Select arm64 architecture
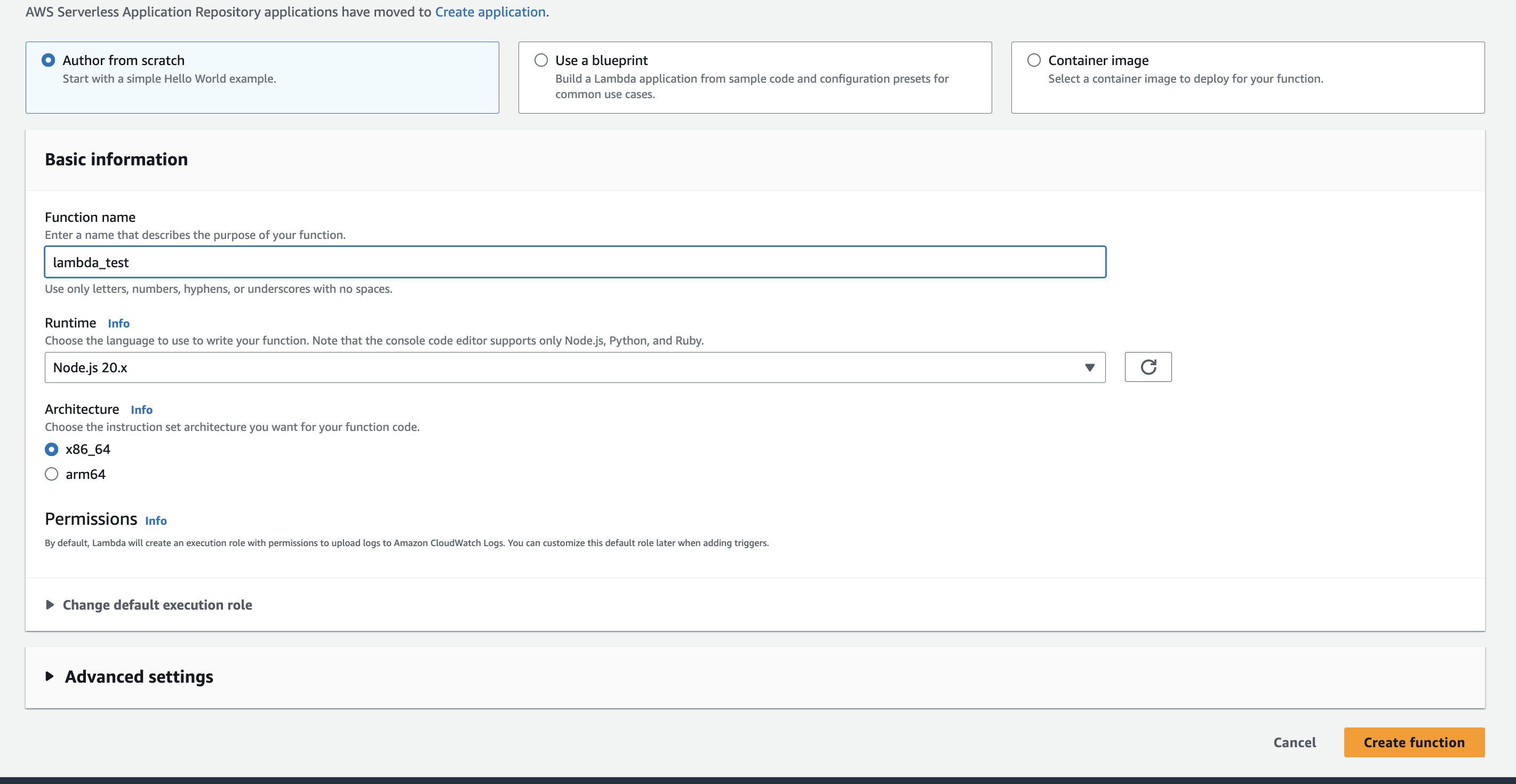Image resolution: width=1516 pixels, height=784 pixels. (52, 475)
